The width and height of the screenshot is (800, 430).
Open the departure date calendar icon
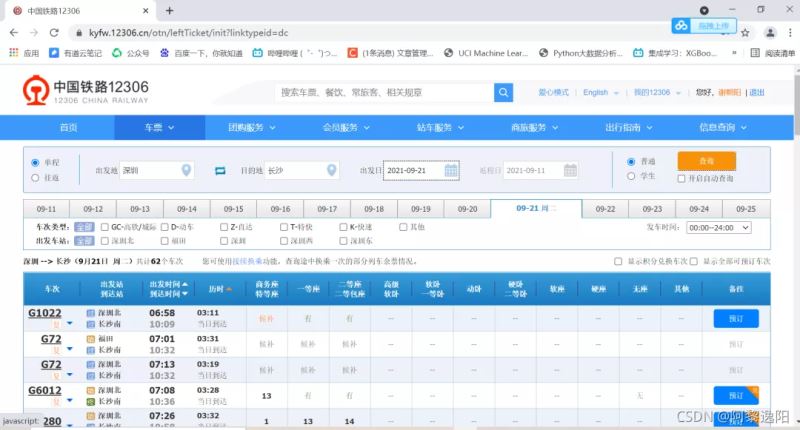(x=451, y=171)
